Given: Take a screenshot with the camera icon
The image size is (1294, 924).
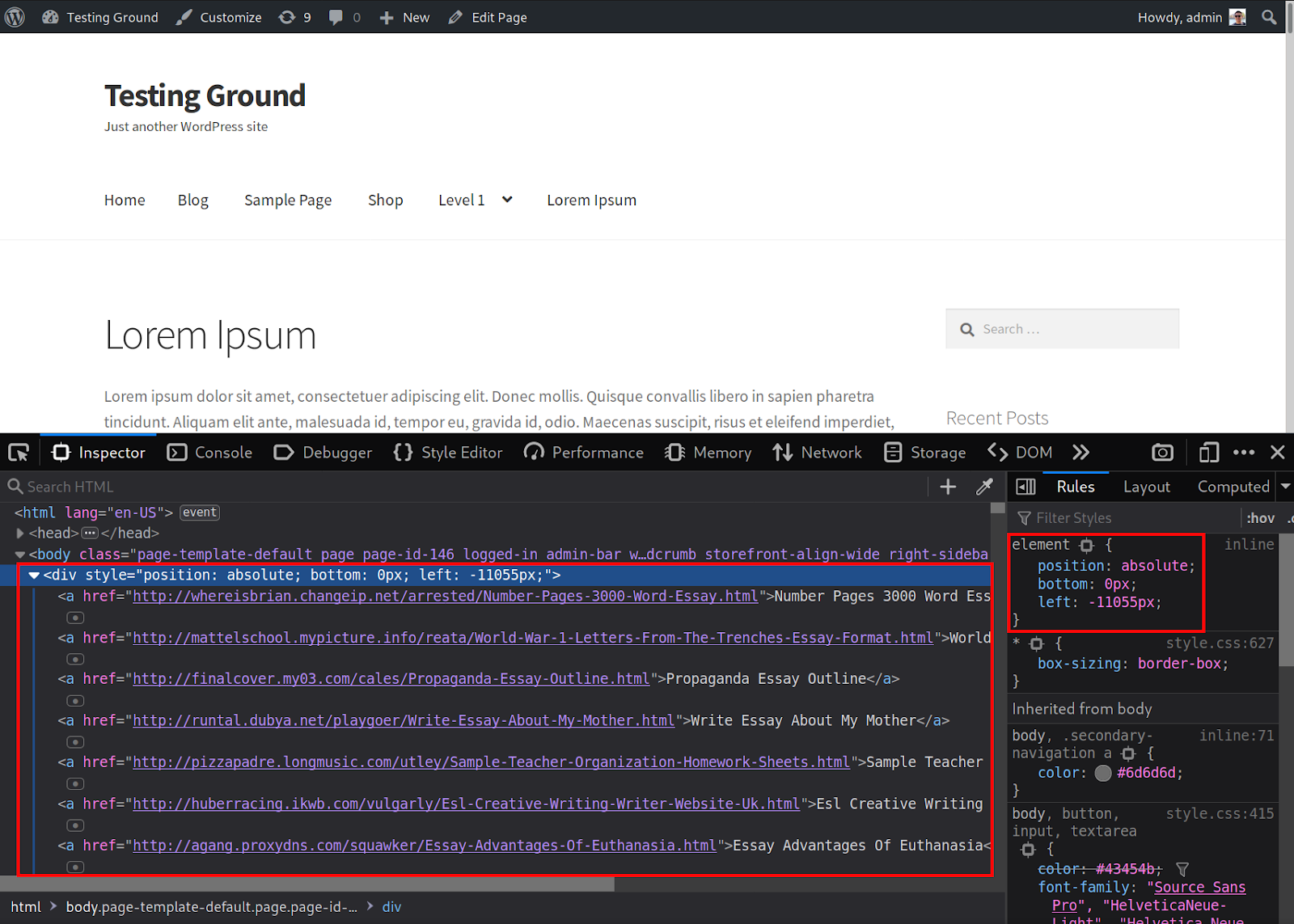Looking at the screenshot, I should pyautogui.click(x=1162, y=453).
